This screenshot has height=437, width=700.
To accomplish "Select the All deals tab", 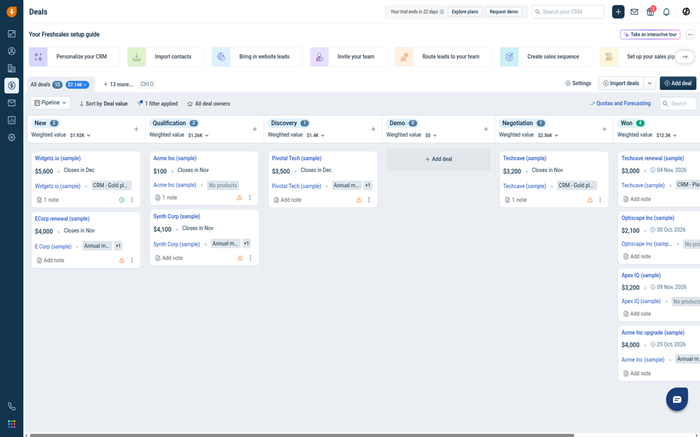I will (40, 84).
